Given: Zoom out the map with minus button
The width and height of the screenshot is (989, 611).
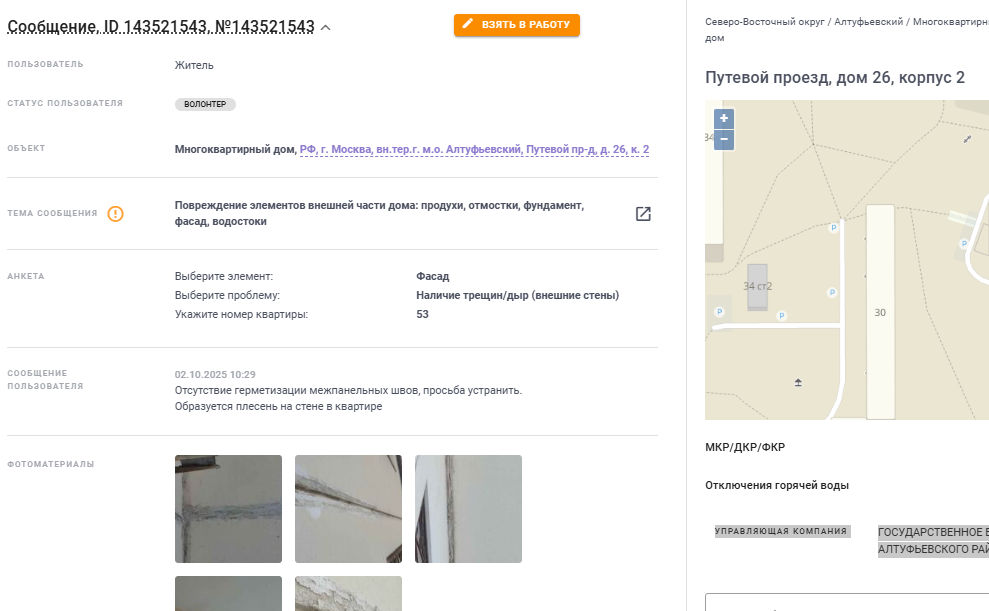Looking at the screenshot, I should coord(723,139).
